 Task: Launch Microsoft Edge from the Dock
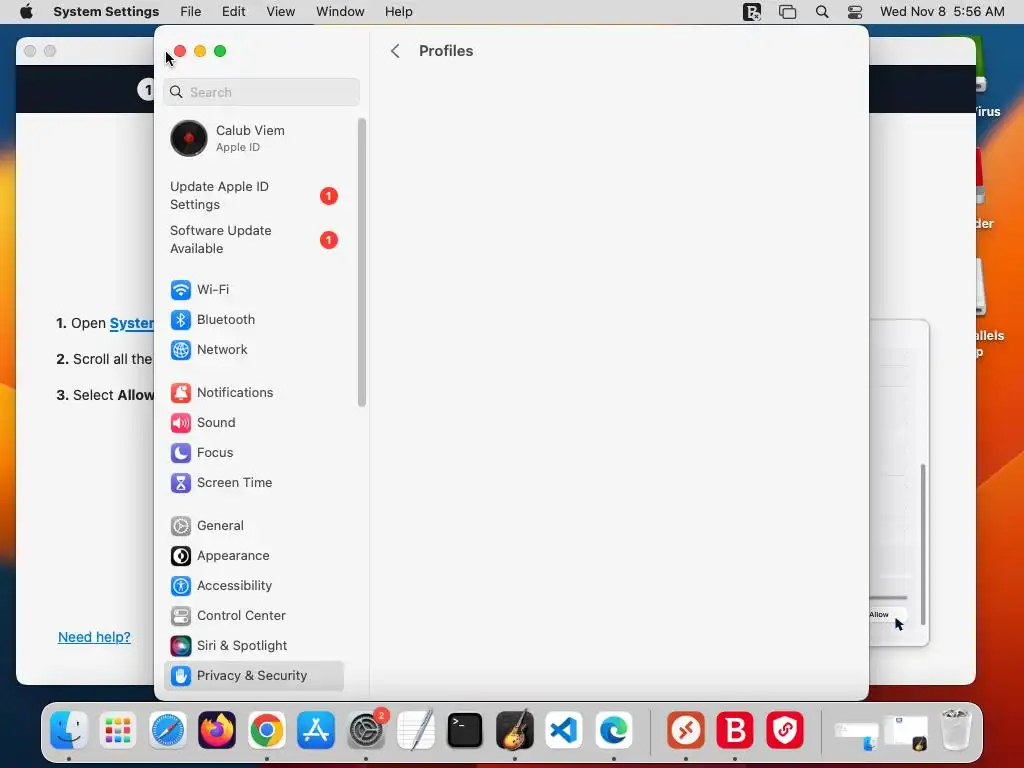(614, 730)
